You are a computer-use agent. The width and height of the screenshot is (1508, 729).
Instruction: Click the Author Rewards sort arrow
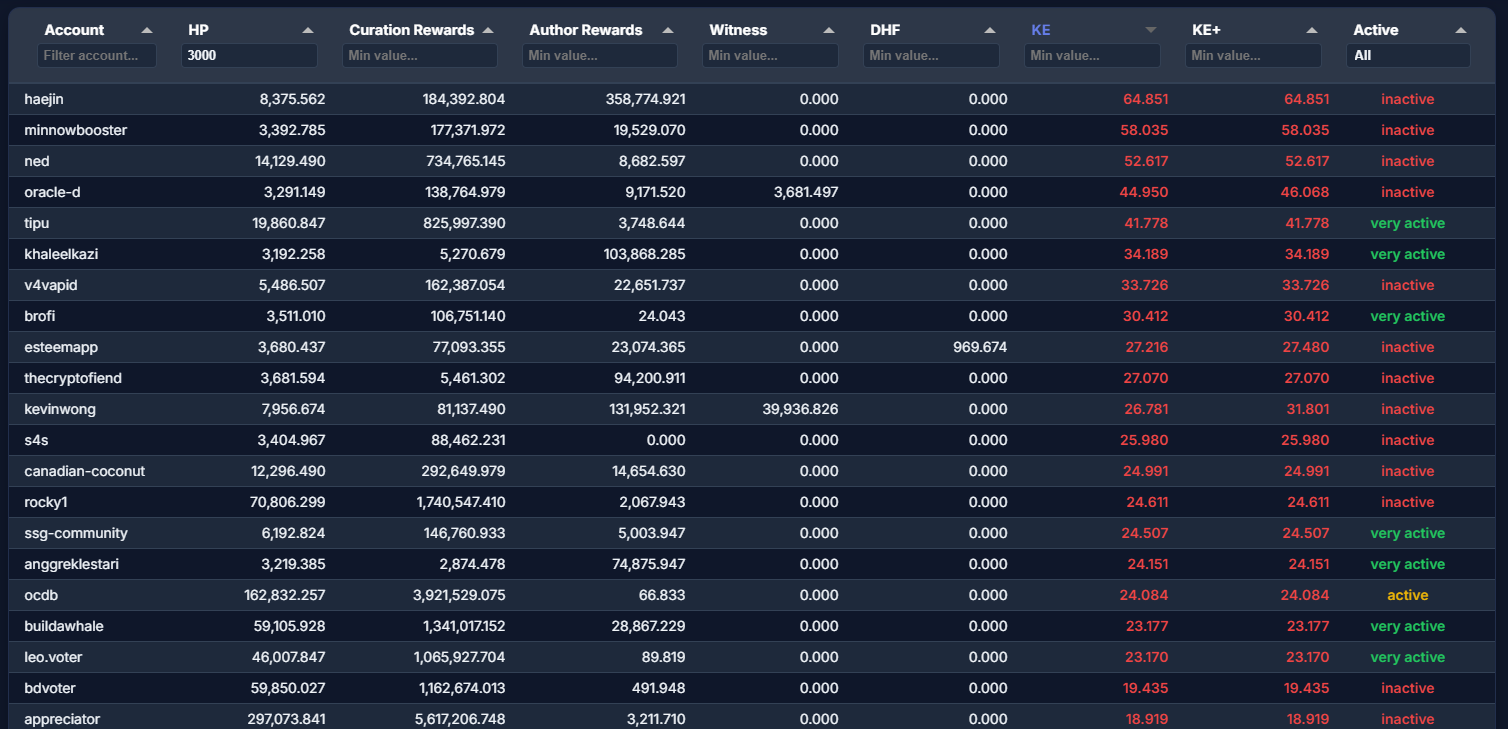tap(668, 30)
